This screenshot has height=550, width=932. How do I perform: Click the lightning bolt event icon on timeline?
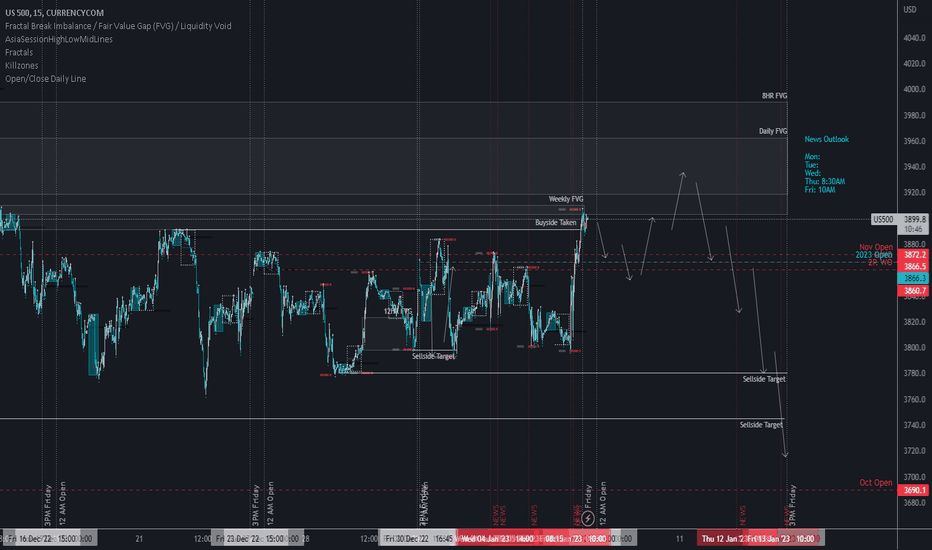point(587,518)
